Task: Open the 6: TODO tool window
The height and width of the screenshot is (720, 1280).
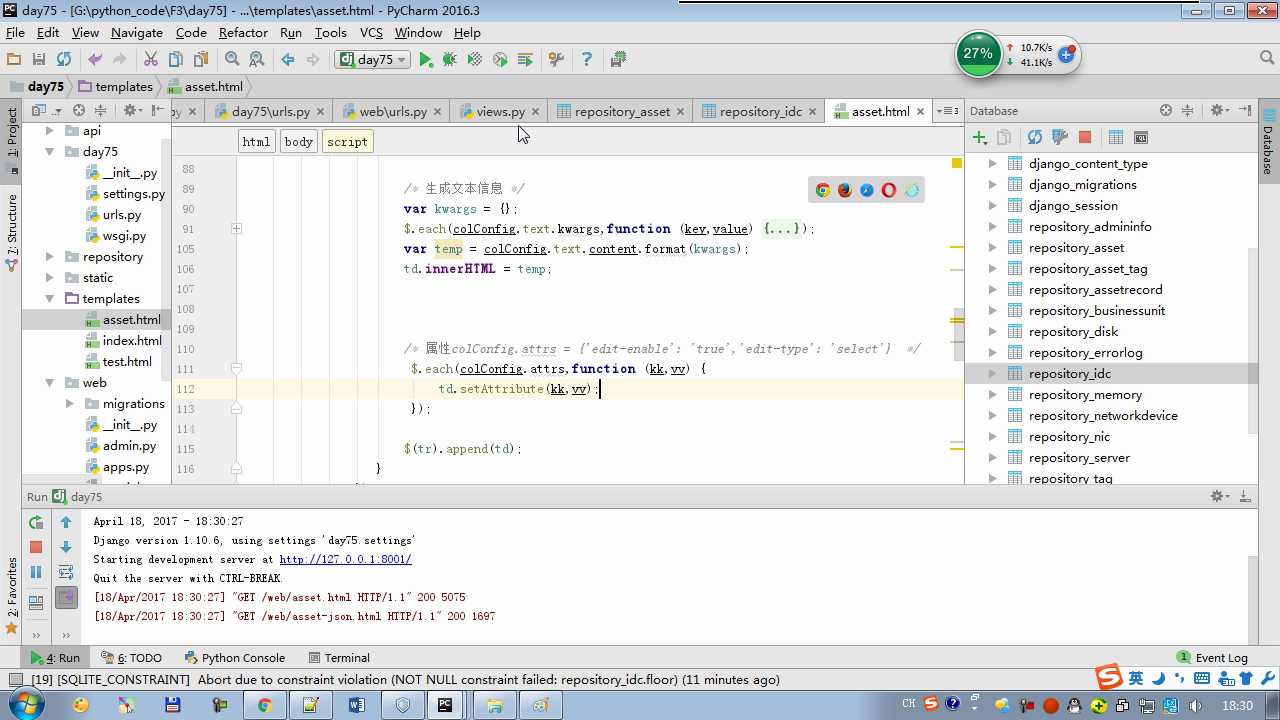Action: (x=131, y=658)
